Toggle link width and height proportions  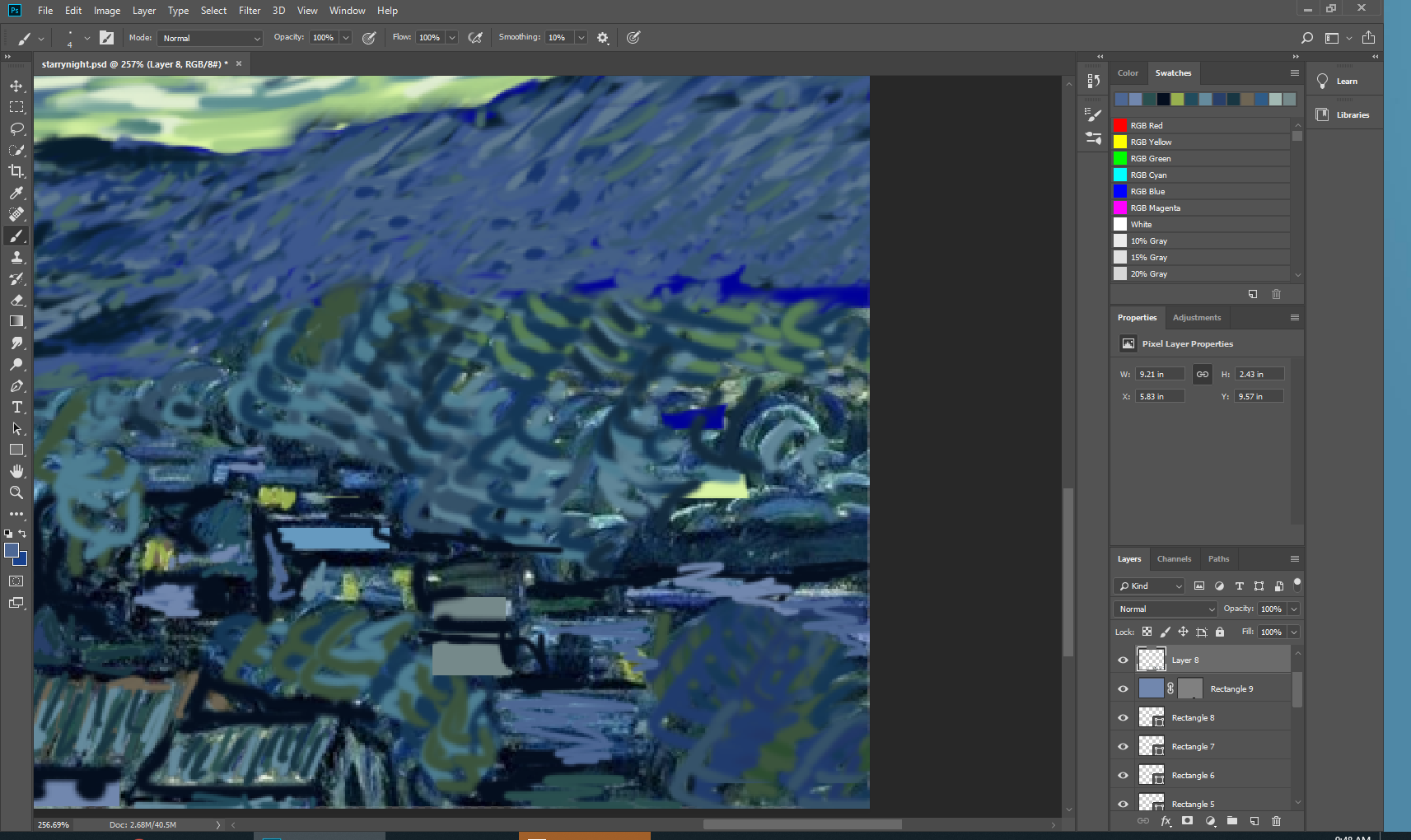pyautogui.click(x=1203, y=374)
